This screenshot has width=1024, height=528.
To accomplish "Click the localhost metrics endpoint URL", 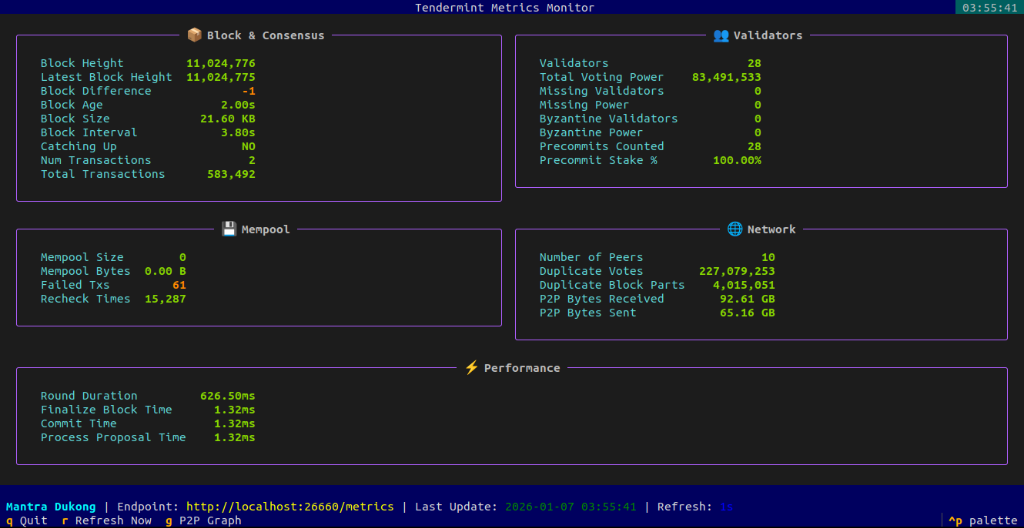I will (x=290, y=506).
